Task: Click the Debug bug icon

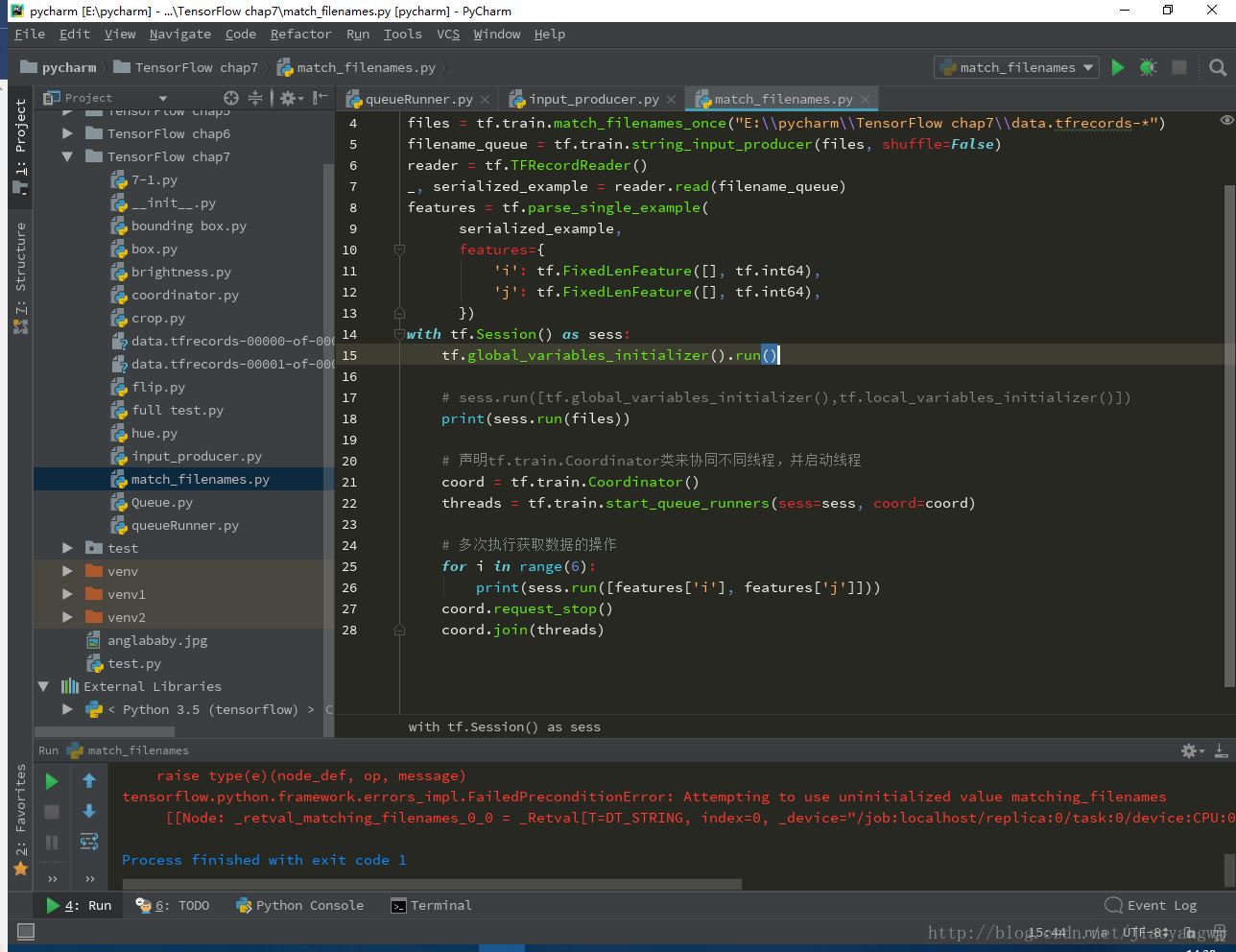Action: (1148, 67)
